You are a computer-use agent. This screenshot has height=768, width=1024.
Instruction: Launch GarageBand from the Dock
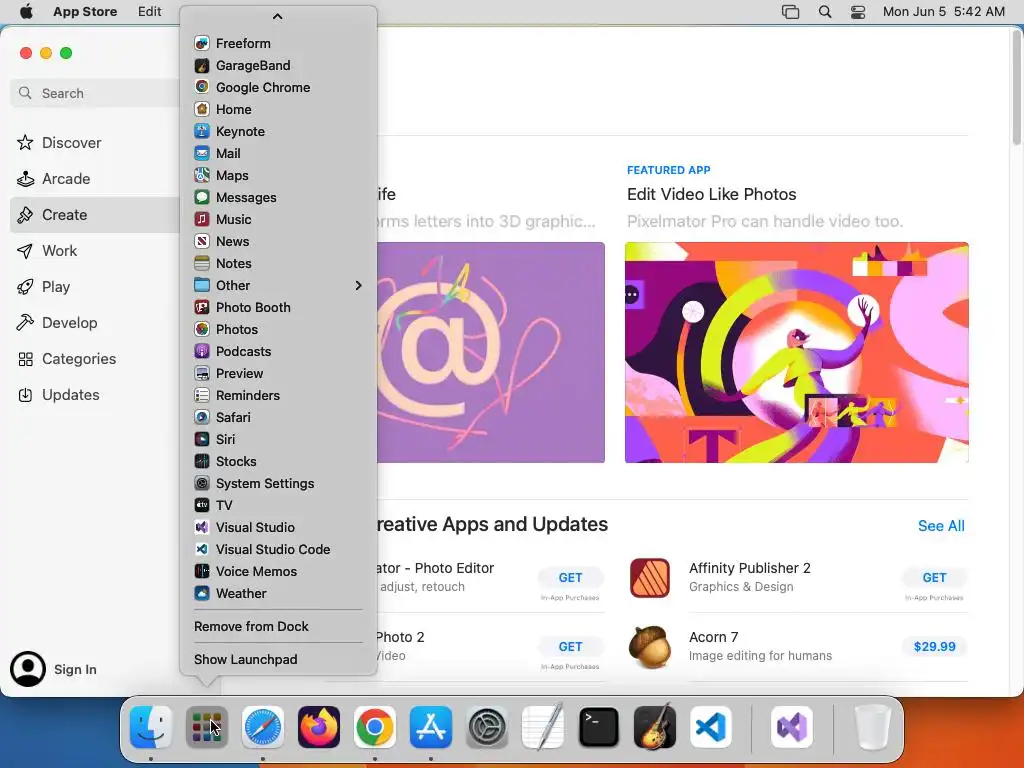click(655, 727)
